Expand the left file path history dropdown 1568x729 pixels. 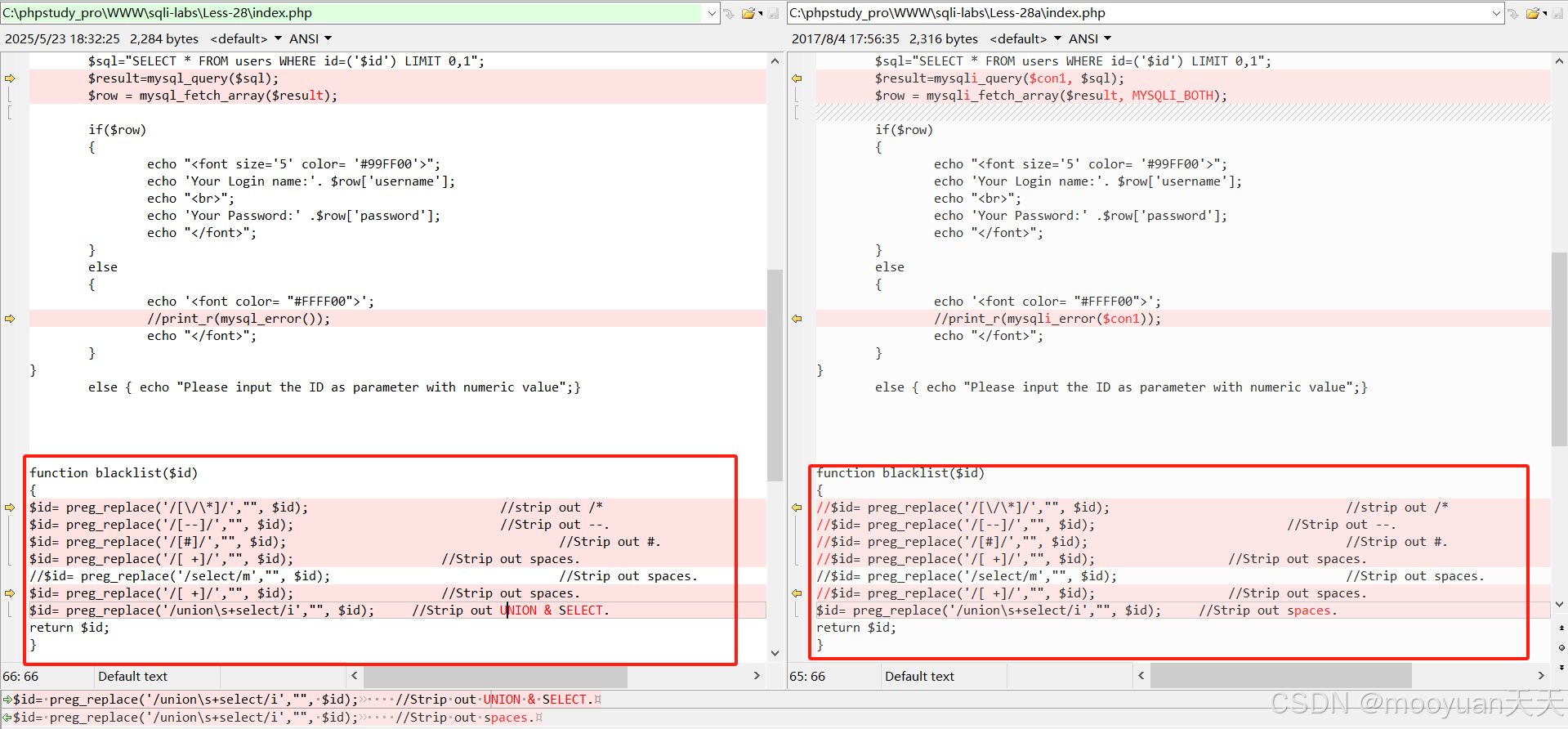[x=712, y=13]
